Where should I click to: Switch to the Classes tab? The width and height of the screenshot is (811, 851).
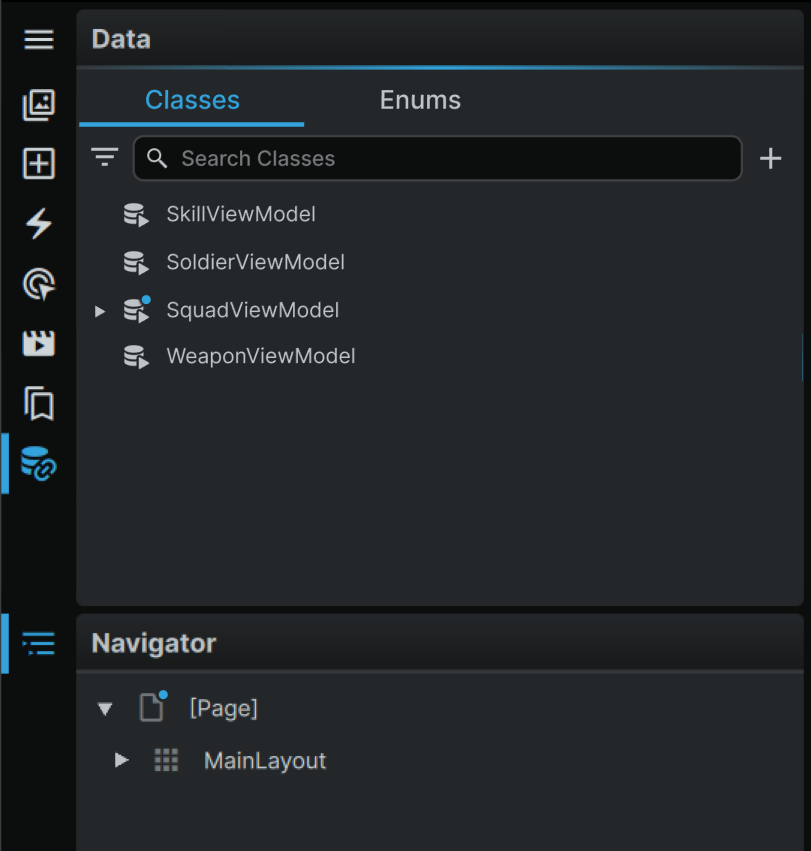tap(192, 100)
